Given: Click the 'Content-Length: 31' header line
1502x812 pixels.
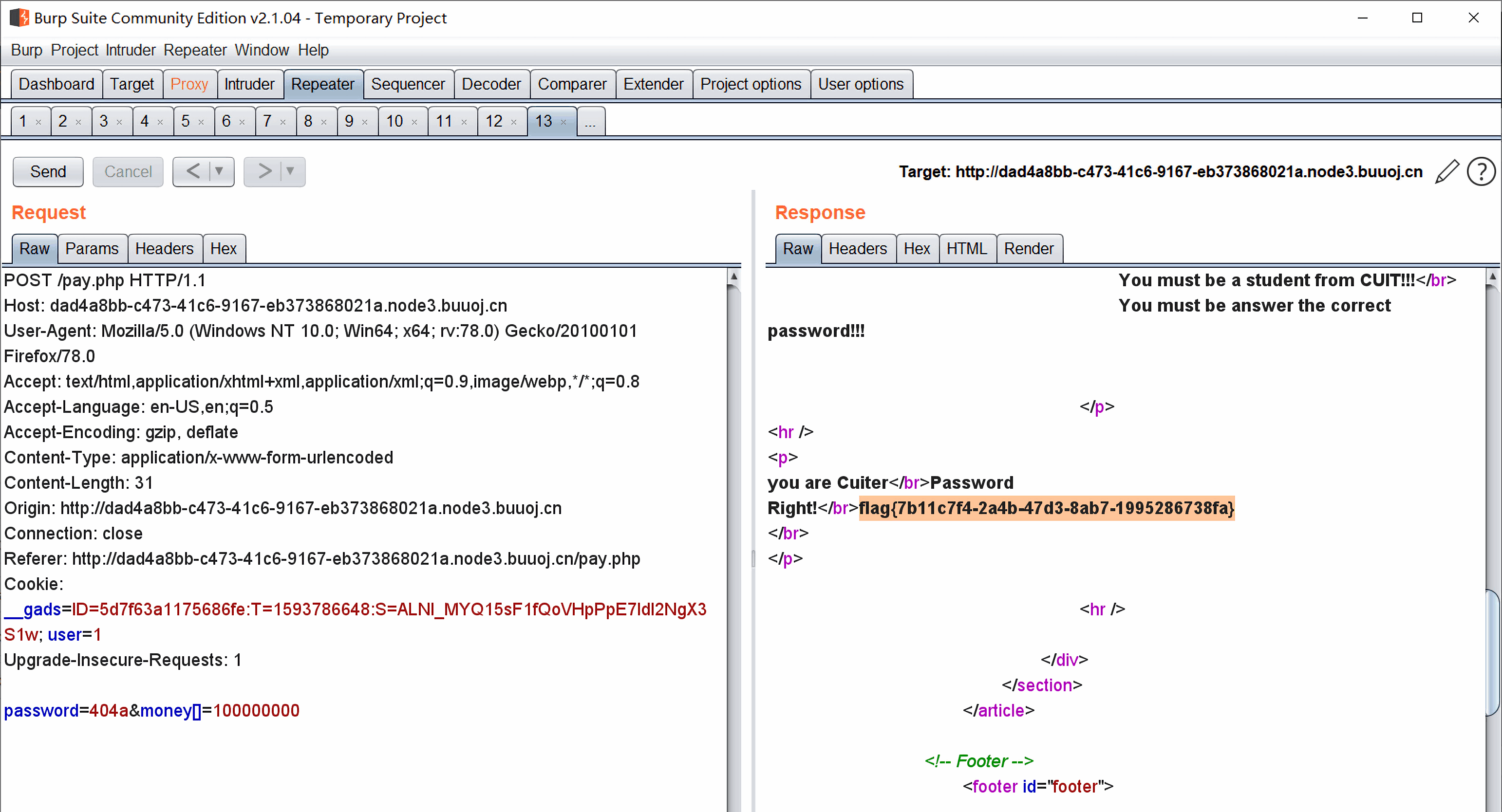Looking at the screenshot, I should [x=79, y=482].
